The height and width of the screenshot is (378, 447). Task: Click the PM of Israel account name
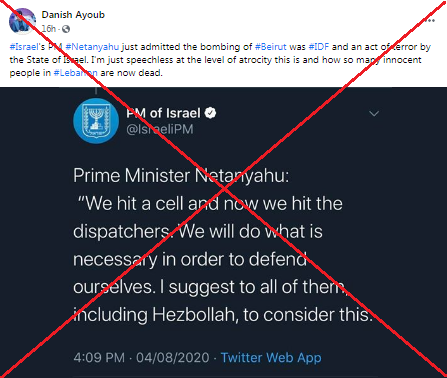click(x=163, y=113)
